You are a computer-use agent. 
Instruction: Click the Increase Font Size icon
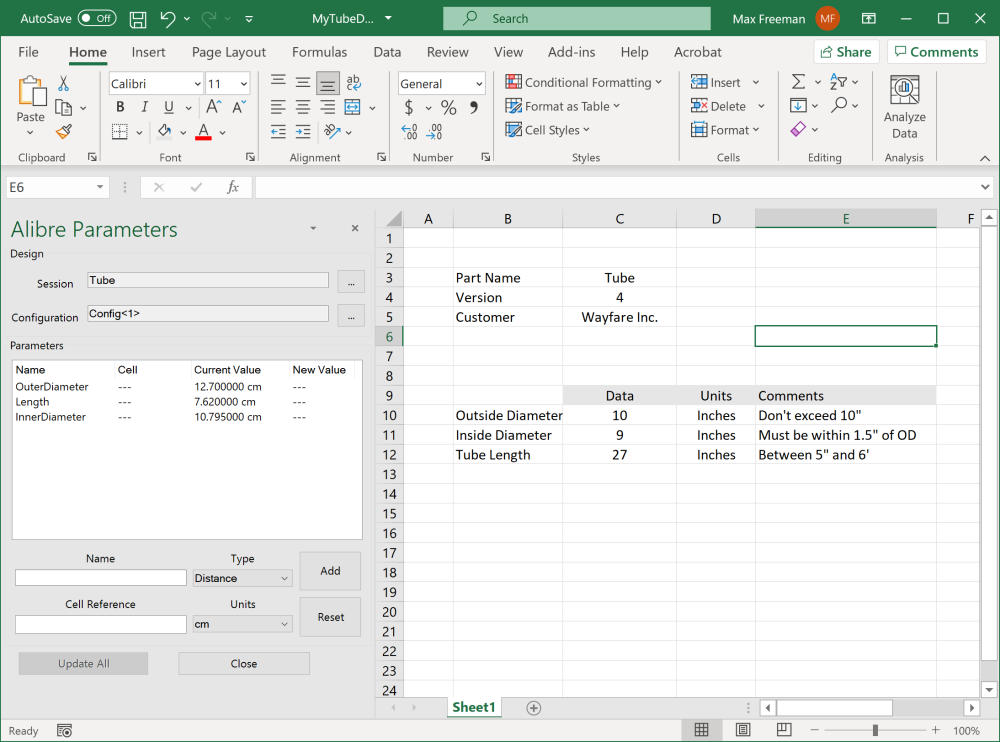click(214, 107)
